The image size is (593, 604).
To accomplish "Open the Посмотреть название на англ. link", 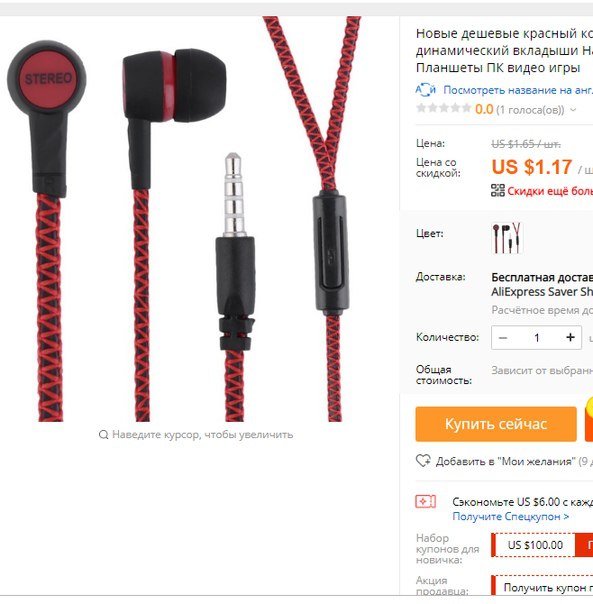I will tap(518, 90).
